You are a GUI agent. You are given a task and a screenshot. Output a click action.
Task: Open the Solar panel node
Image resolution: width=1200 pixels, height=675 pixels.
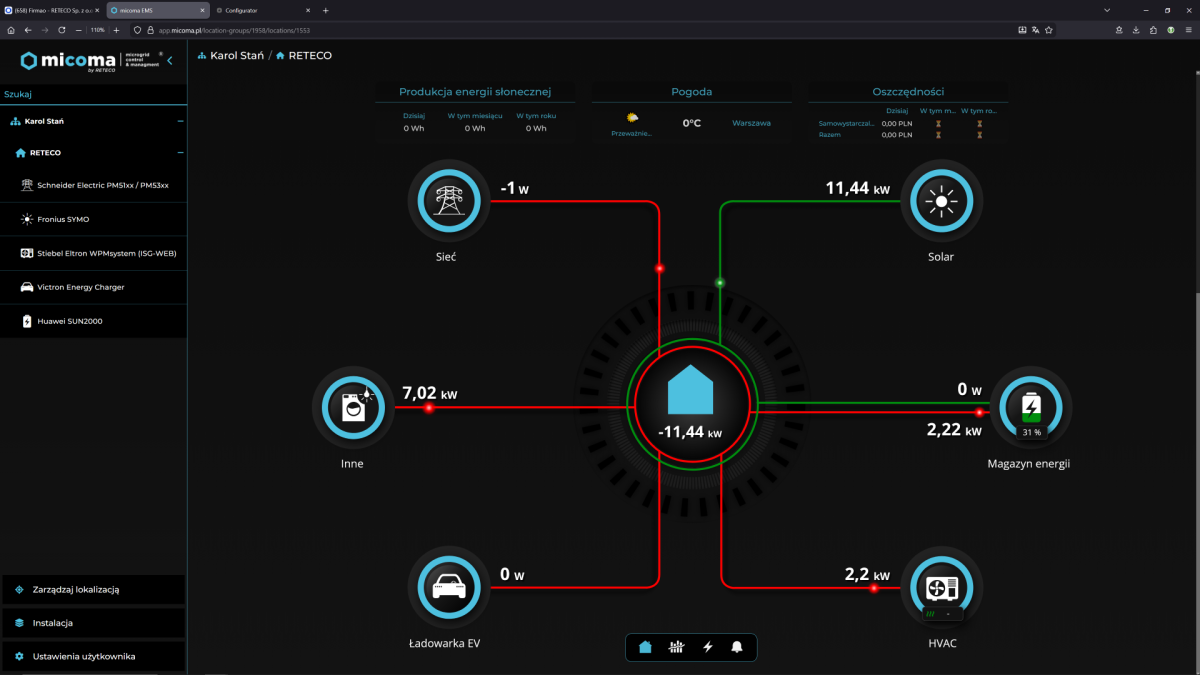pyautogui.click(x=940, y=200)
